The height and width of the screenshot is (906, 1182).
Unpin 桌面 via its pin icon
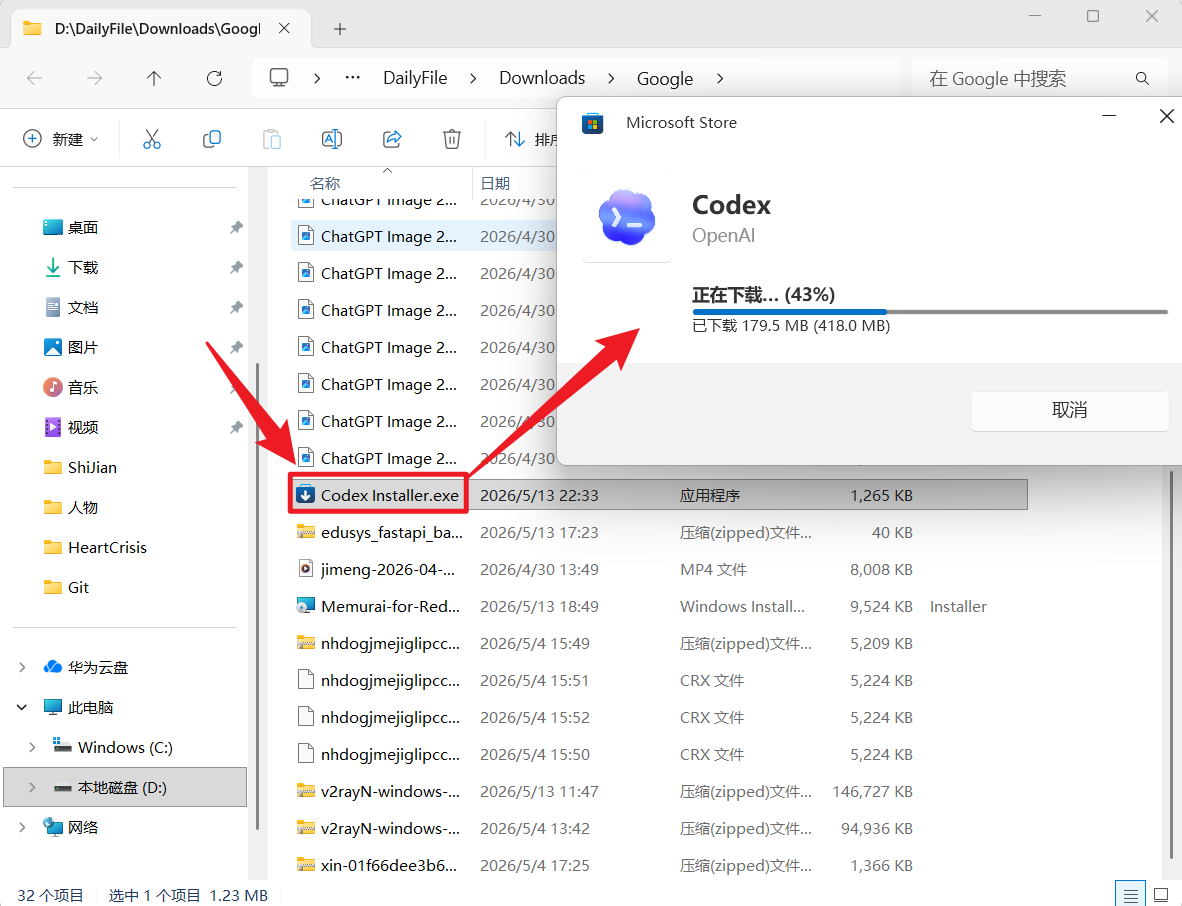(236, 228)
